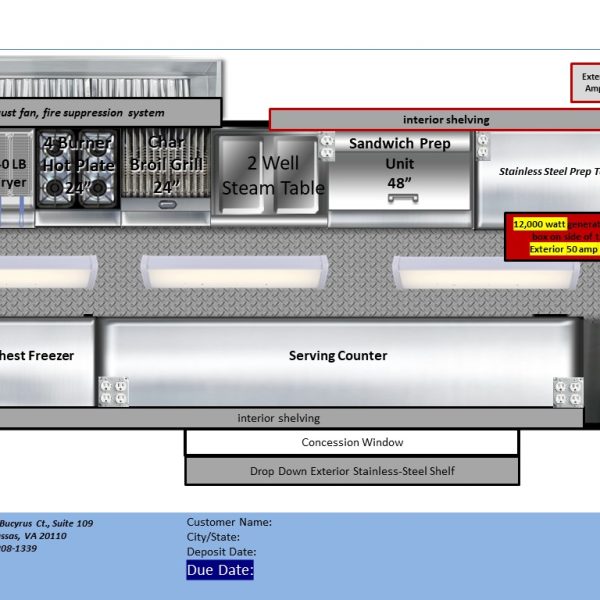This screenshot has height=600, width=600.
Task: Select the red-bordered box in the top corner
Action: 585,83
